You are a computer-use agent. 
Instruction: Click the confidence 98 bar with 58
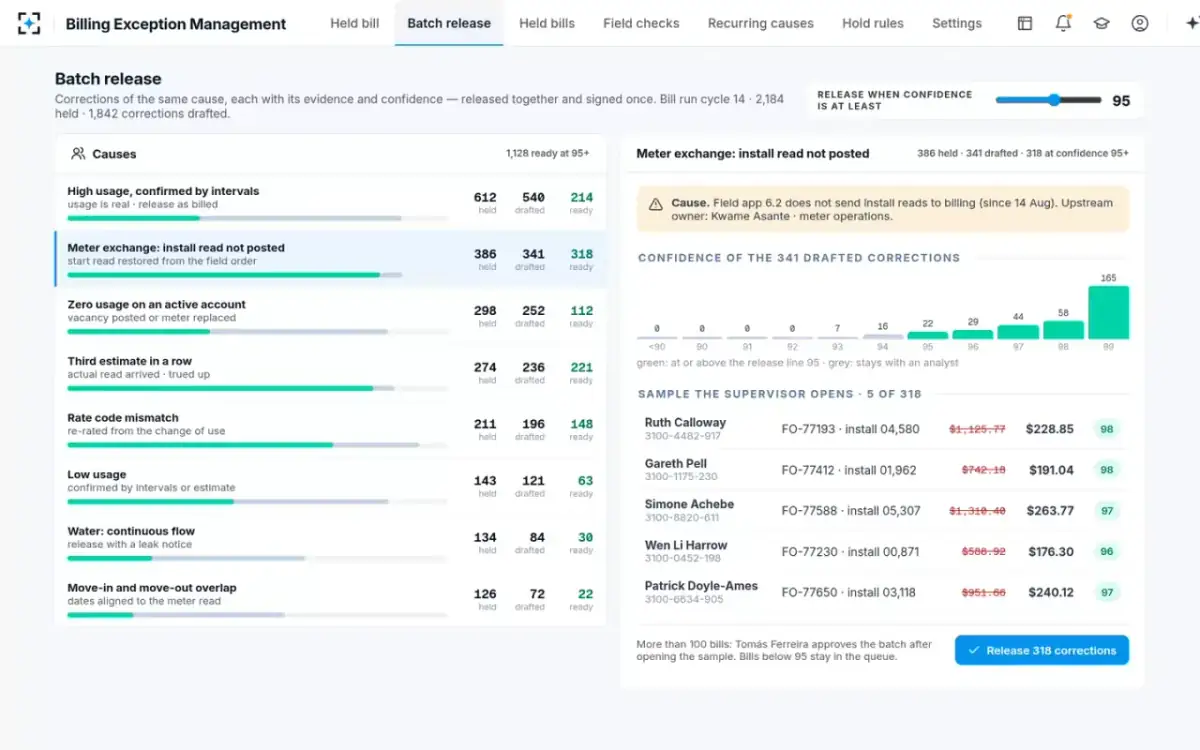pyautogui.click(x=1063, y=330)
